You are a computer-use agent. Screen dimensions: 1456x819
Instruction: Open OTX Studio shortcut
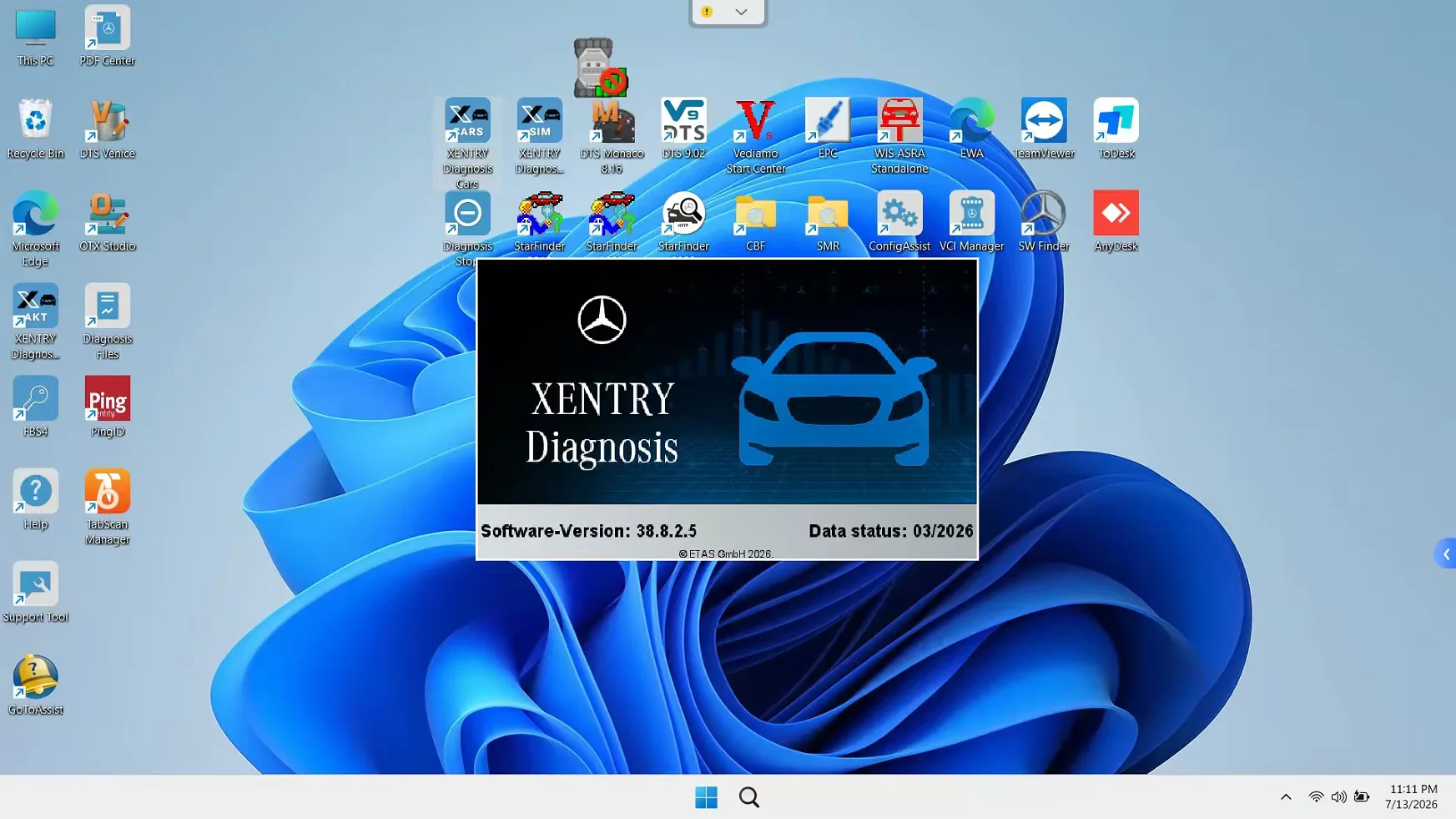click(x=108, y=215)
